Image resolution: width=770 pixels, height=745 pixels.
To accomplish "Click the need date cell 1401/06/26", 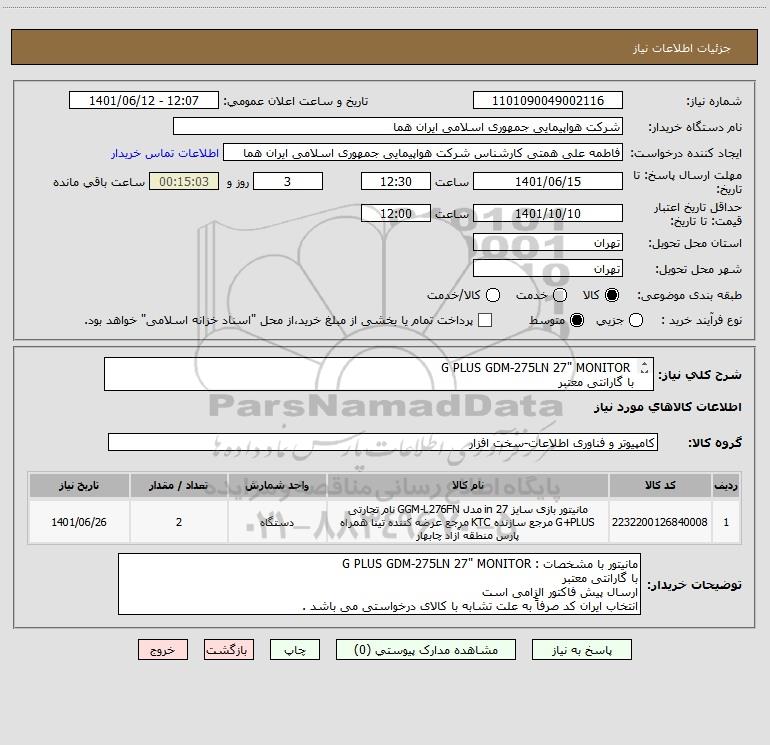I will [79, 522].
